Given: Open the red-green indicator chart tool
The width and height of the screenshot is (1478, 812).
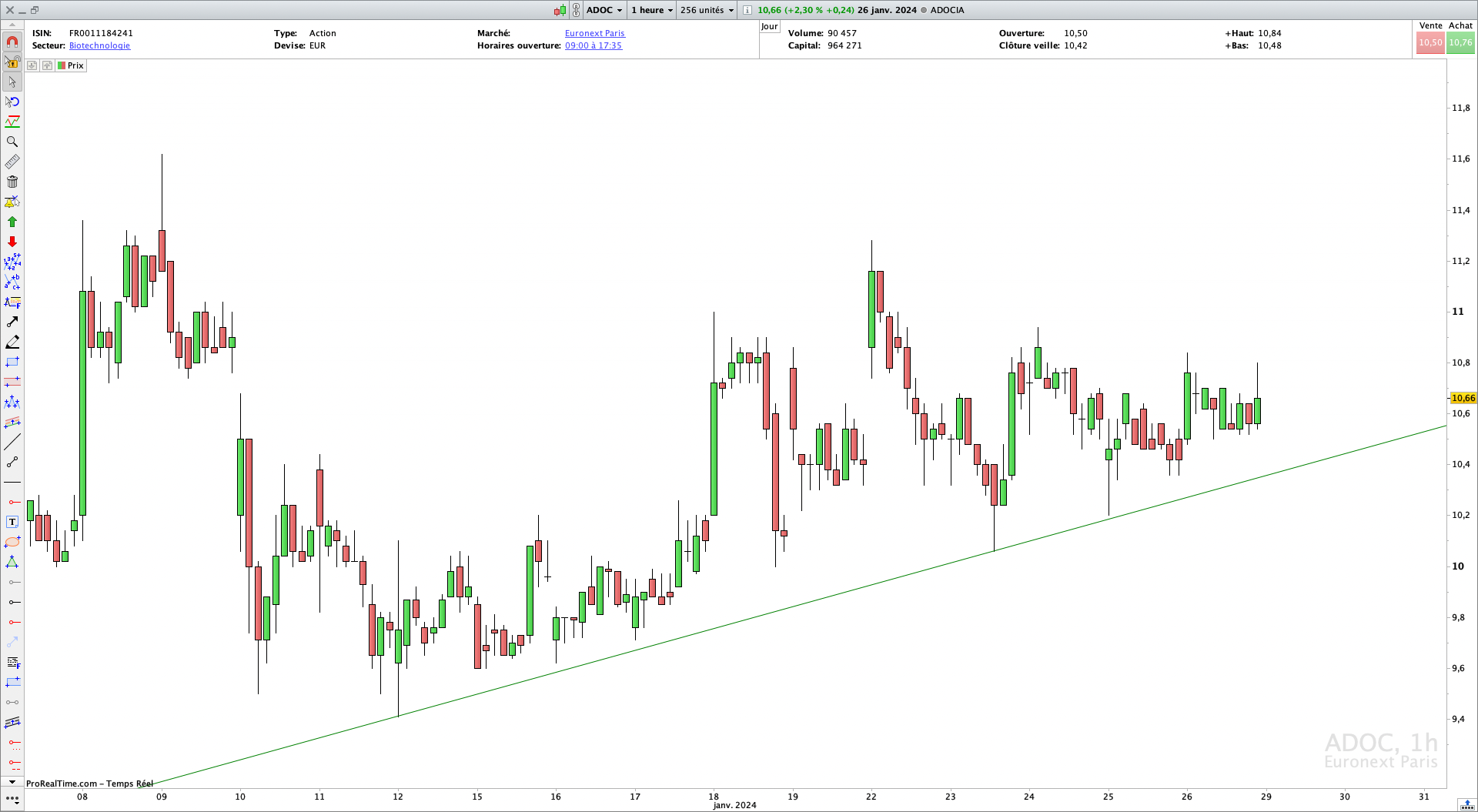Looking at the screenshot, I should point(12,122).
